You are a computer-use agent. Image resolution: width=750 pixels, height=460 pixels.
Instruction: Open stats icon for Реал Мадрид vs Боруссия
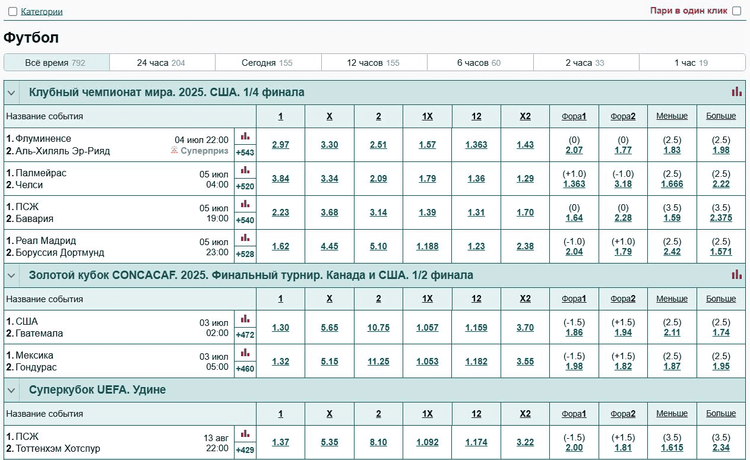(245, 239)
